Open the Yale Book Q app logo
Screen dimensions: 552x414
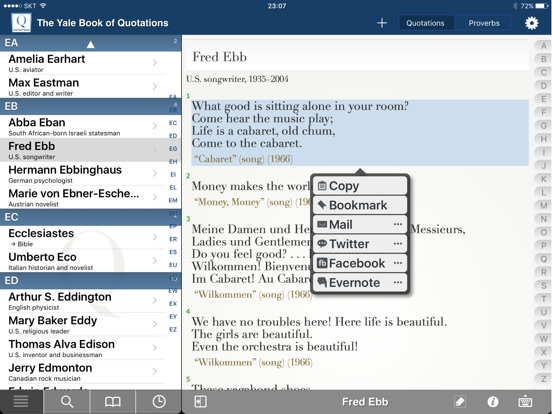click(21, 23)
